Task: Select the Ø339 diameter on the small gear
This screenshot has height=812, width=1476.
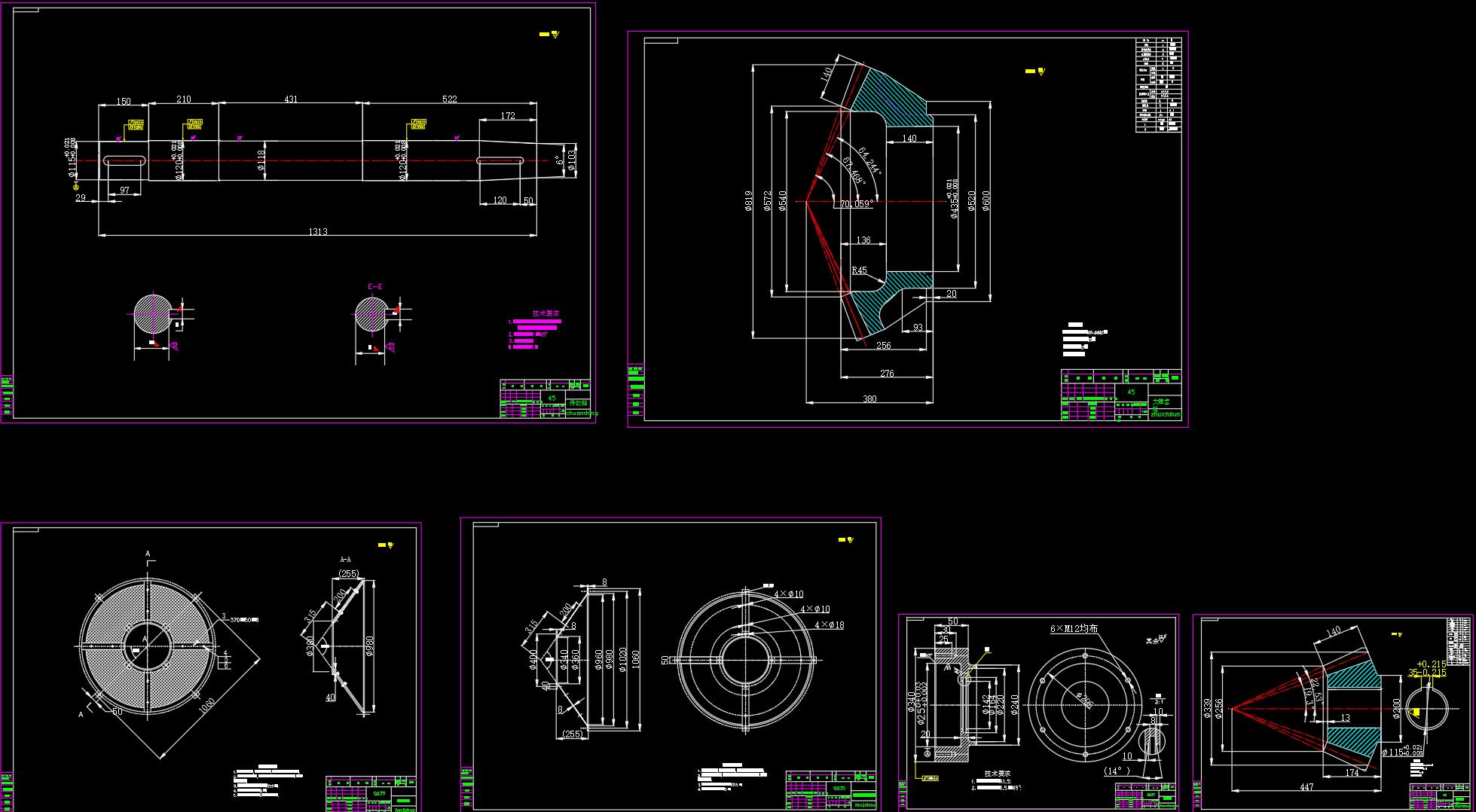Action: [x=1207, y=709]
